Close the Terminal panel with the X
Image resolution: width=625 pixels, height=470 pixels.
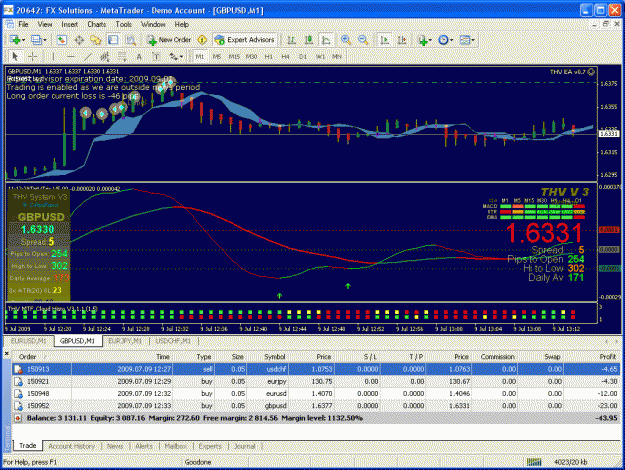6,354
